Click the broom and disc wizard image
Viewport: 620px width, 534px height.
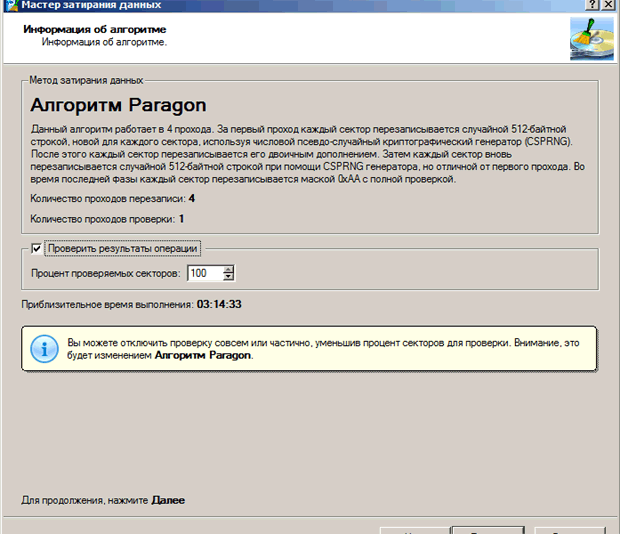click(592, 39)
